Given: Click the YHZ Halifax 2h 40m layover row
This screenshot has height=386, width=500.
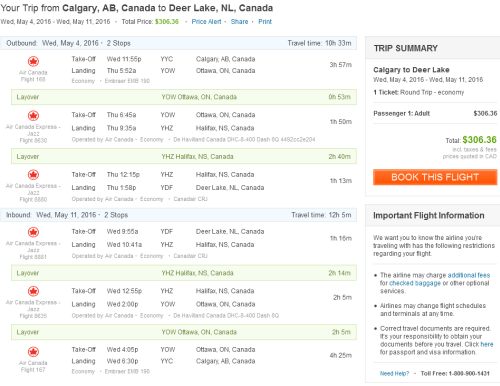Looking at the screenshot, I should tap(184, 156).
